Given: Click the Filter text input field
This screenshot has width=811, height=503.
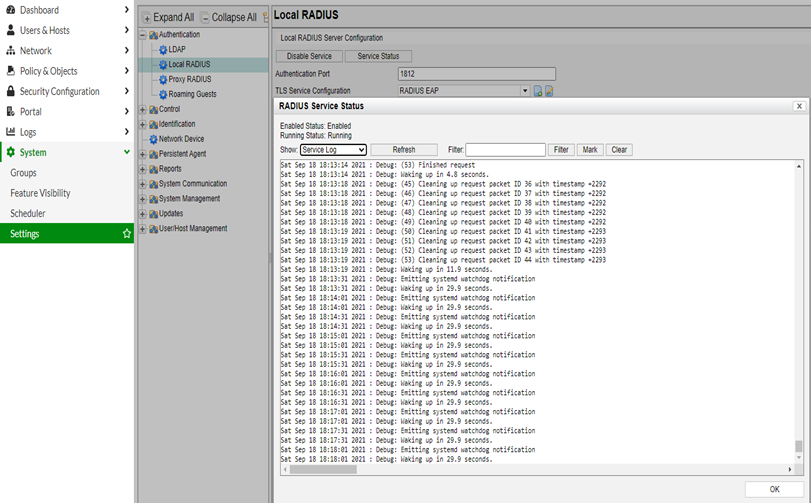Looking at the screenshot, I should (x=505, y=150).
